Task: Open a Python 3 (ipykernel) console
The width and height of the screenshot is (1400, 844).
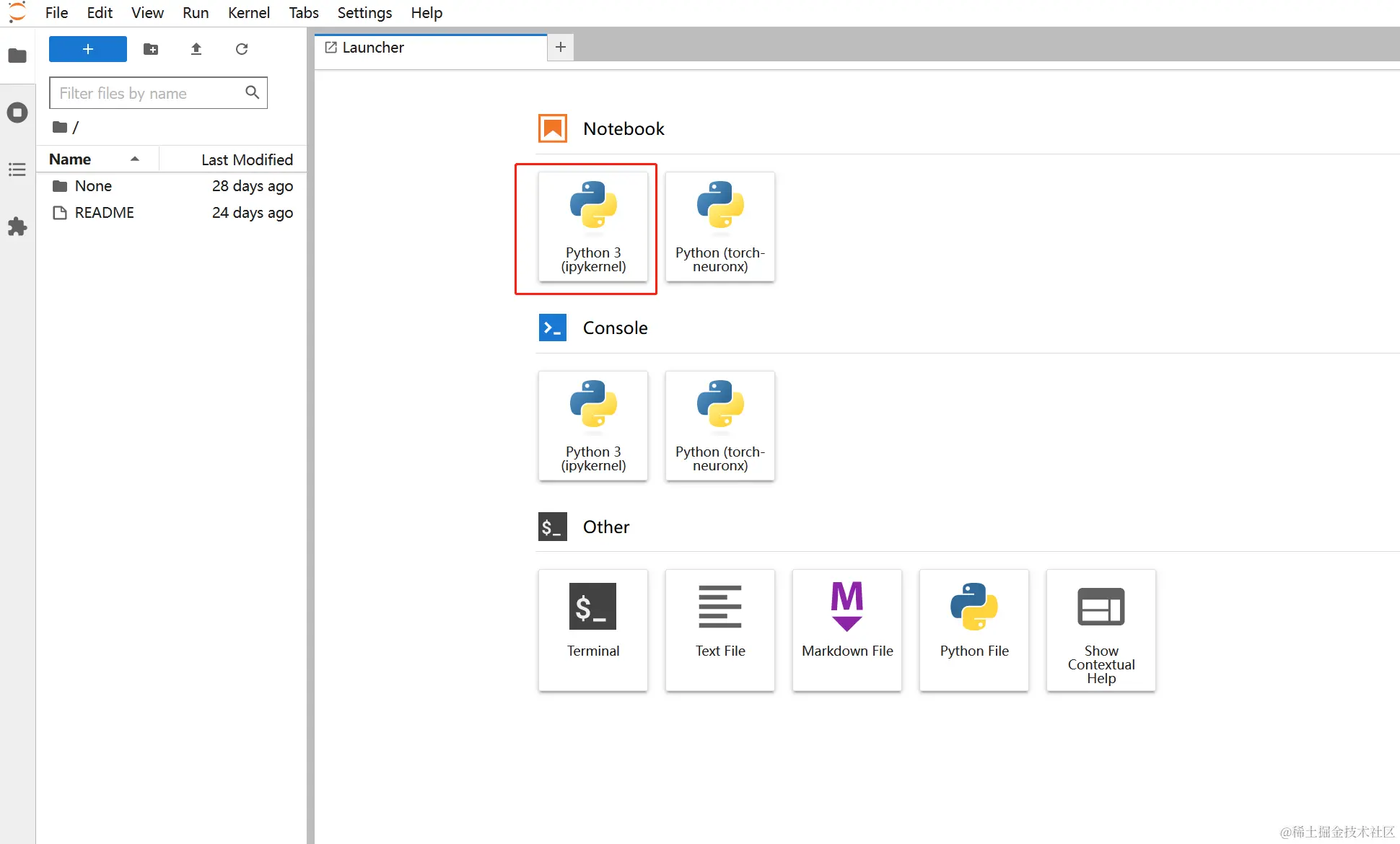Action: click(x=593, y=426)
